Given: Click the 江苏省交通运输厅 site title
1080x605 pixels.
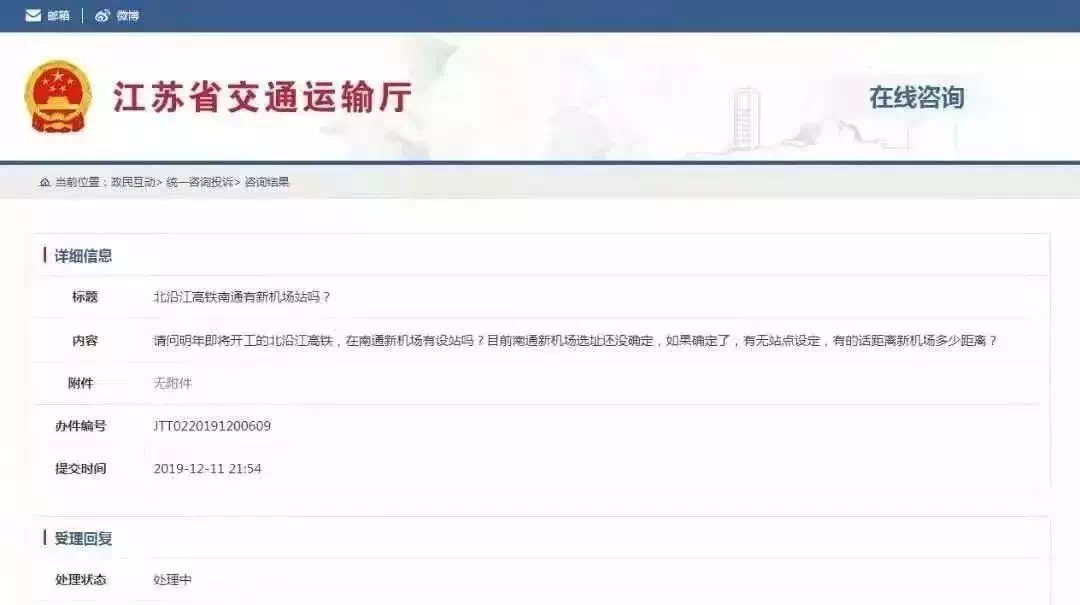Looking at the screenshot, I should click(262, 97).
